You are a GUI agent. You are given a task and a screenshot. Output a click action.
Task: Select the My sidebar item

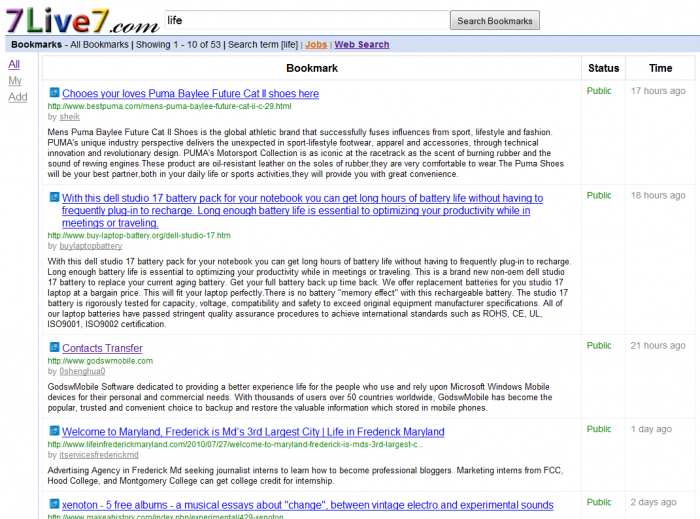pyautogui.click(x=15, y=80)
